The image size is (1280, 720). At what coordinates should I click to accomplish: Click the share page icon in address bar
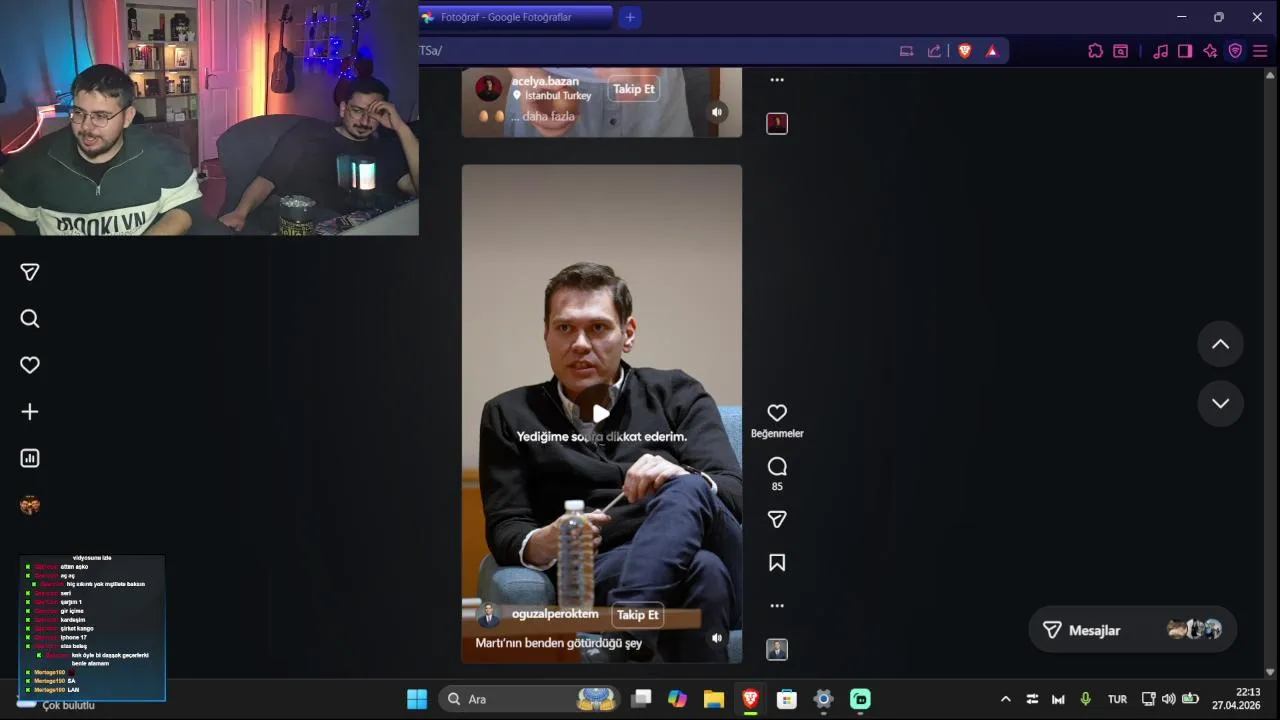pos(934,51)
